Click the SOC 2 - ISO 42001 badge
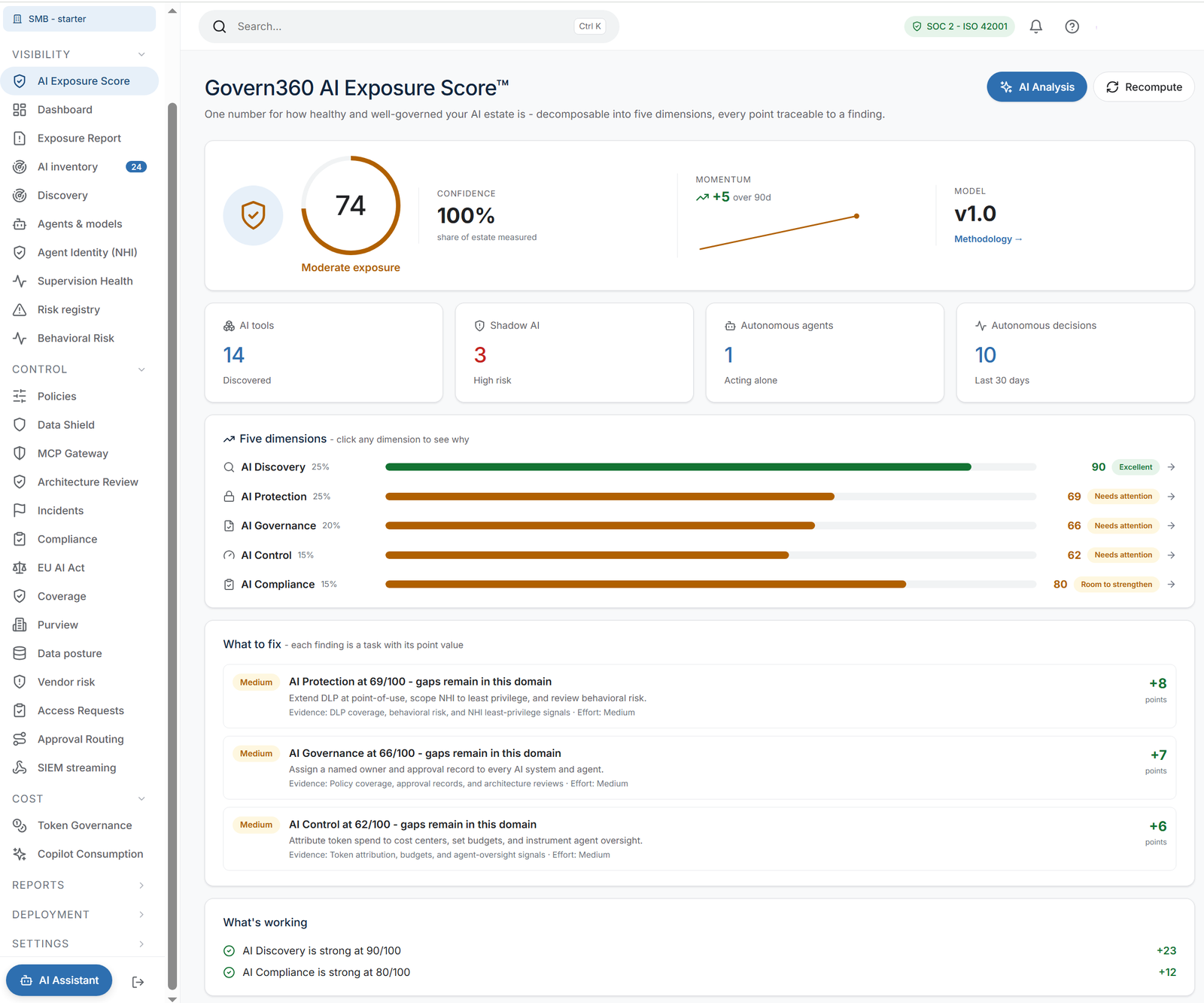1204x1003 pixels. (959, 26)
